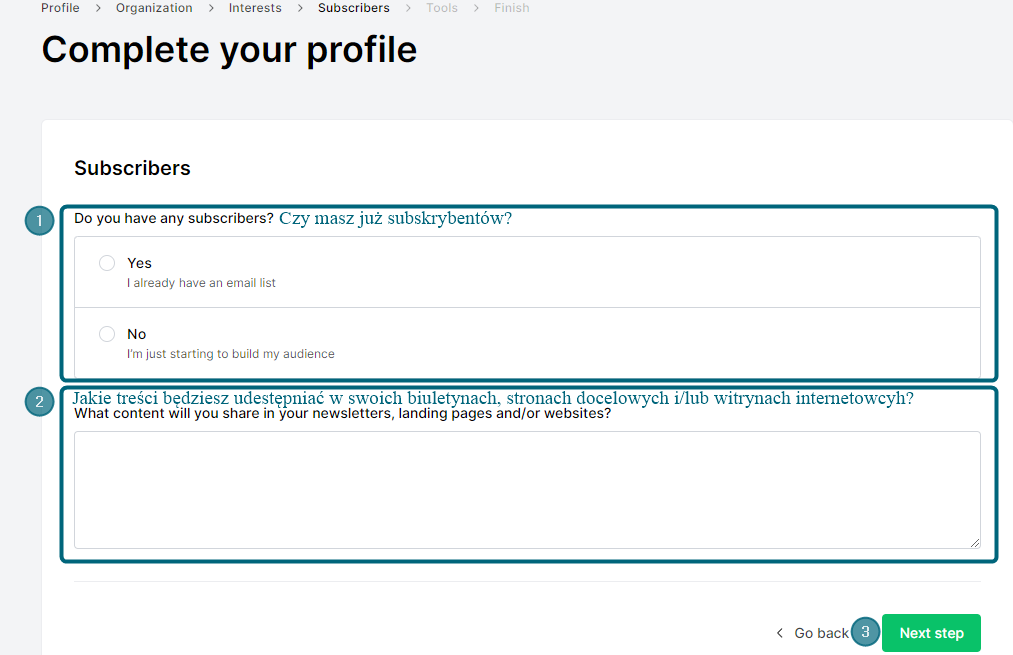Screen dimensions: 1013x655
Task: Select the Subscribers breadcrumb step
Action: coord(353,8)
